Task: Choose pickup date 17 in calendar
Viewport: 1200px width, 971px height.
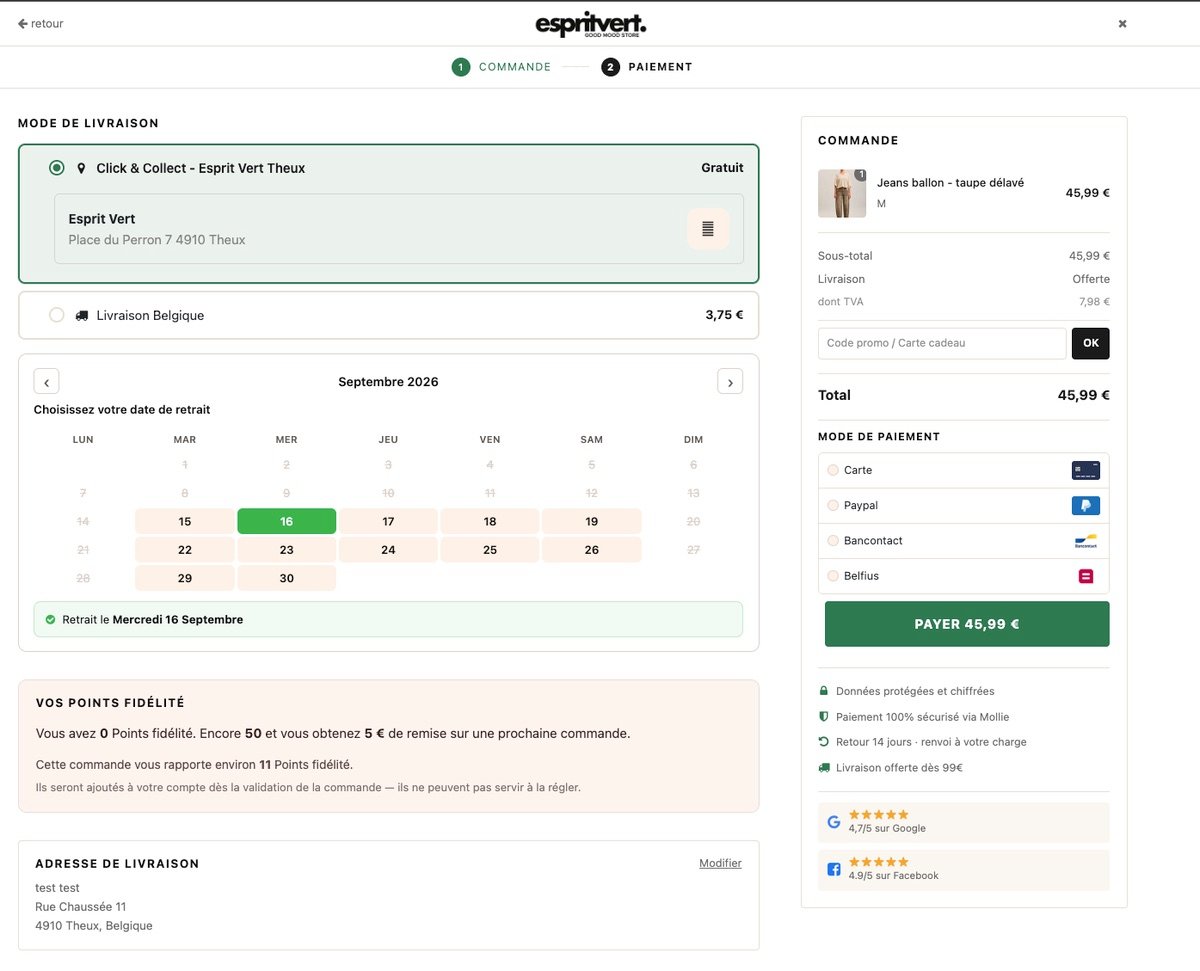Action: 388,521
